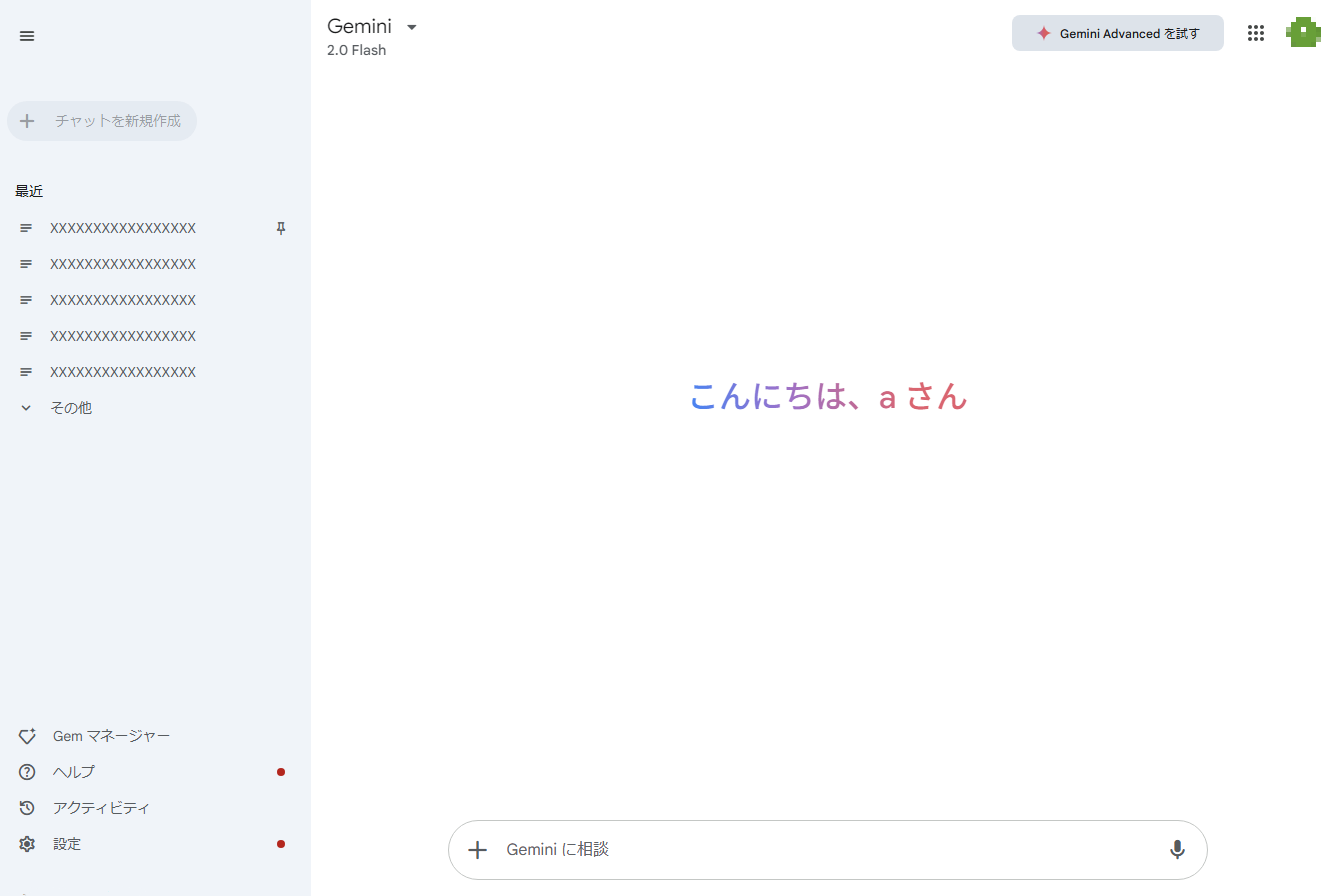This screenshot has width=1344, height=896.
Task: Click the microphone icon for voice input
Action: [x=1177, y=850]
